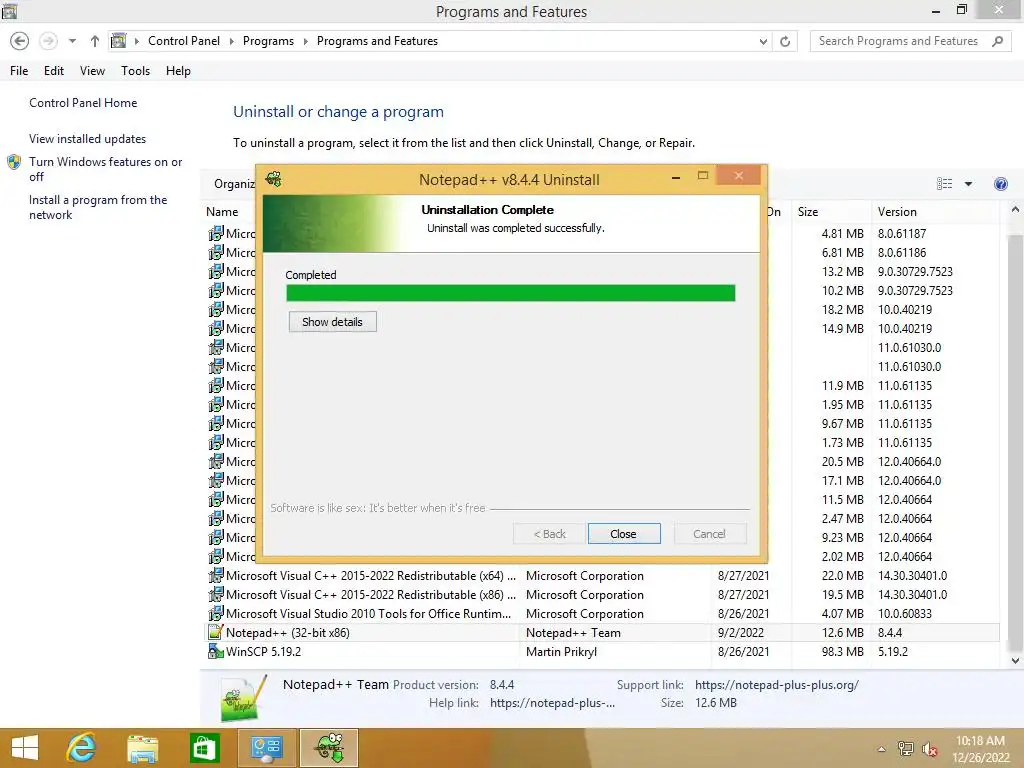Image resolution: width=1024 pixels, height=768 pixels.
Task: Click the scrollbar down arrow of program list
Action: 1015,661
